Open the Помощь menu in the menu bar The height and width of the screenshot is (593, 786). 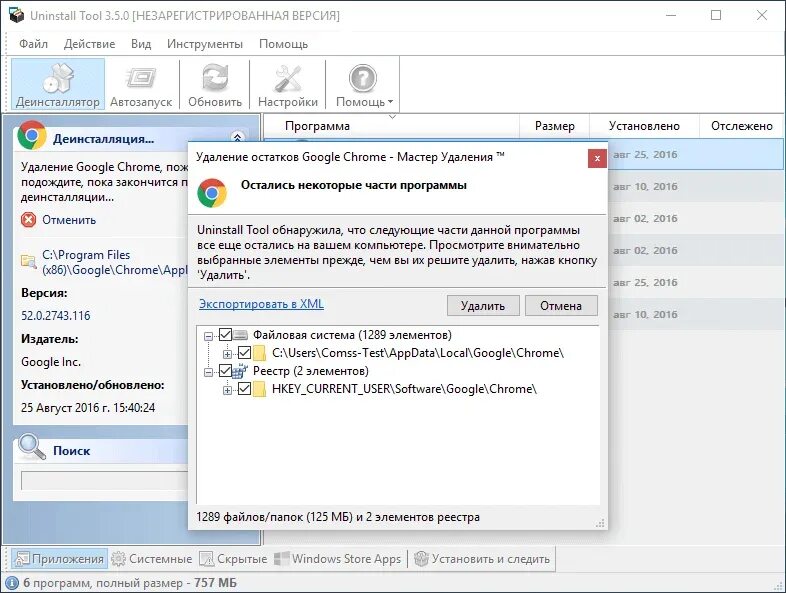click(x=283, y=44)
